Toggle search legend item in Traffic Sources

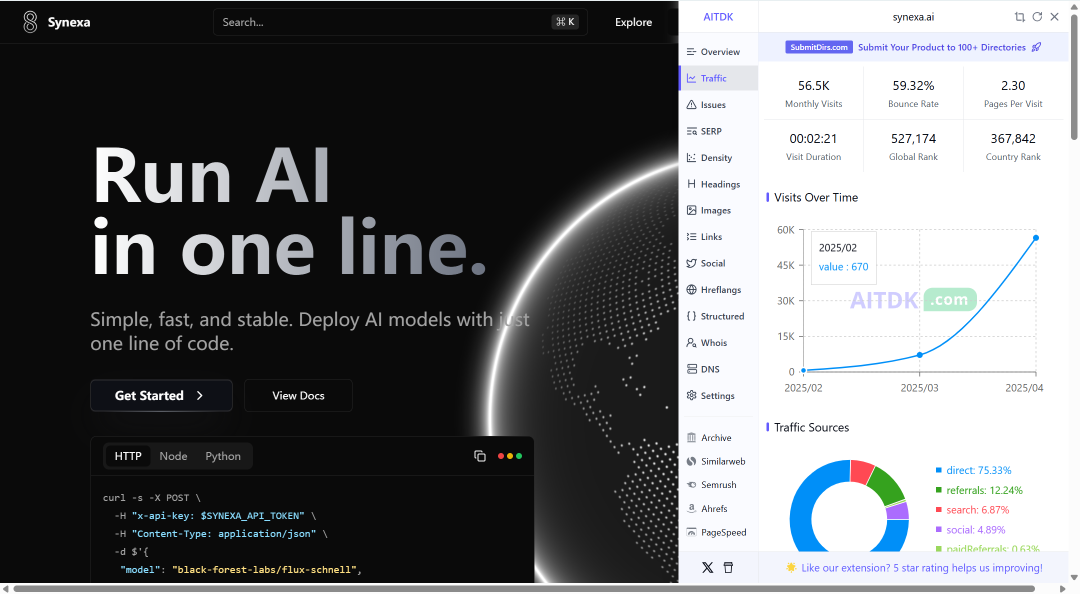[x=972, y=510]
